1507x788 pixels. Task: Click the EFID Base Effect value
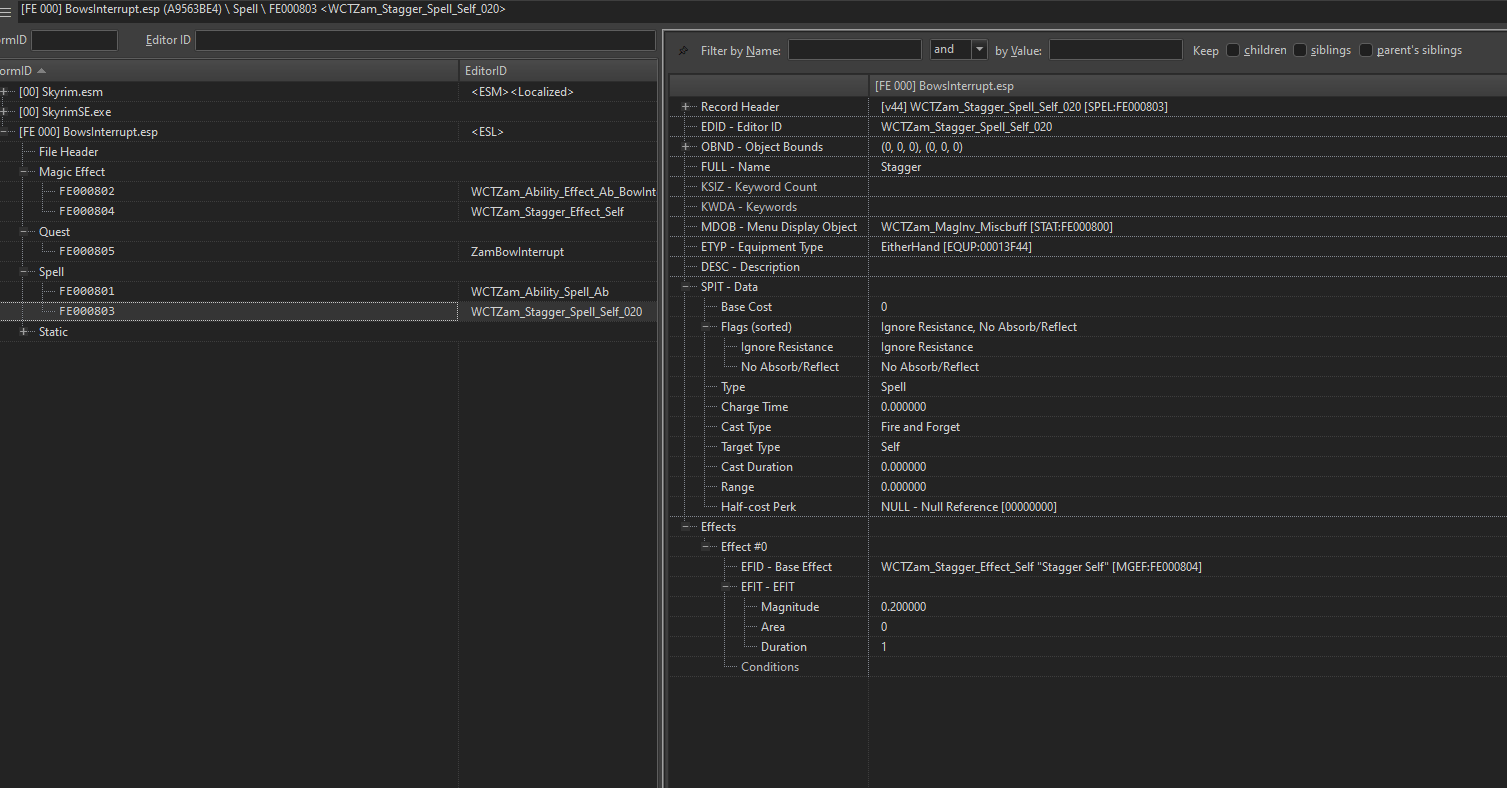click(x=1041, y=567)
